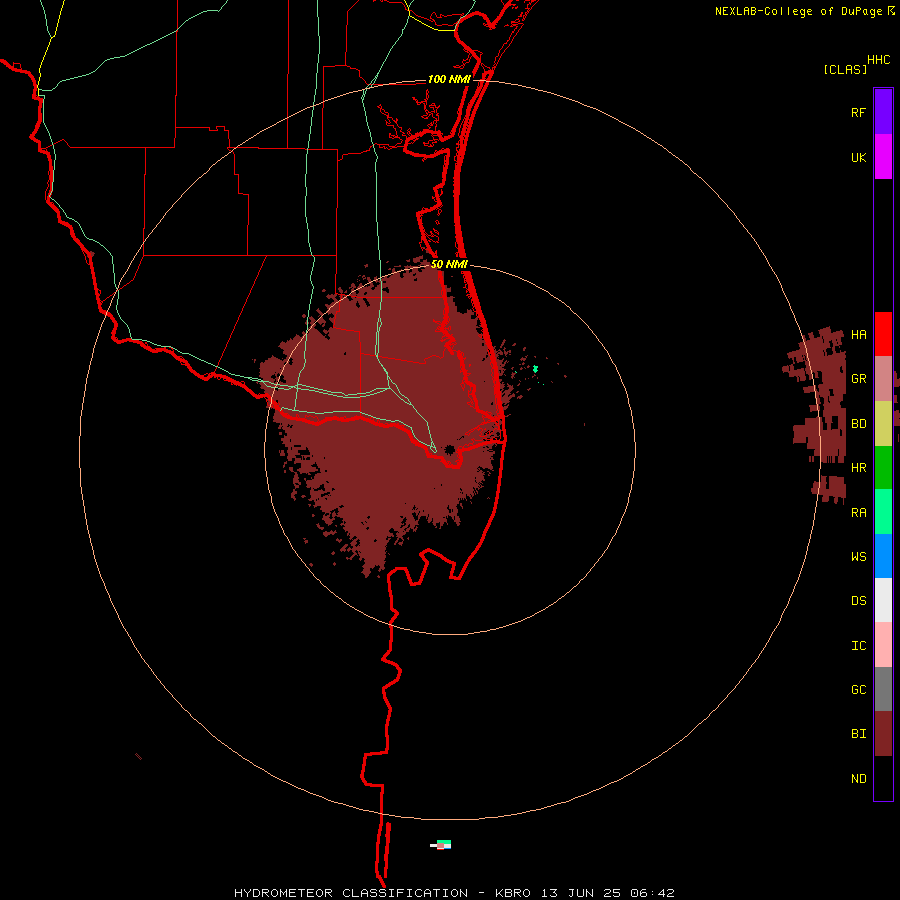Select the dusty pink GR legend swatch

[x=883, y=378]
